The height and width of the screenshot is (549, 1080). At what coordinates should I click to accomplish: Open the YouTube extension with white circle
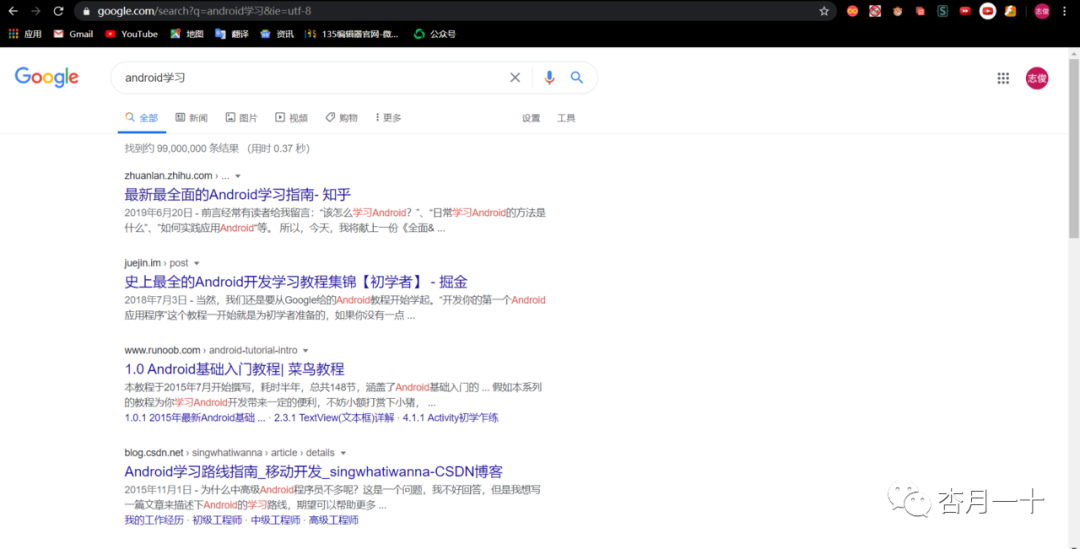[x=988, y=11]
